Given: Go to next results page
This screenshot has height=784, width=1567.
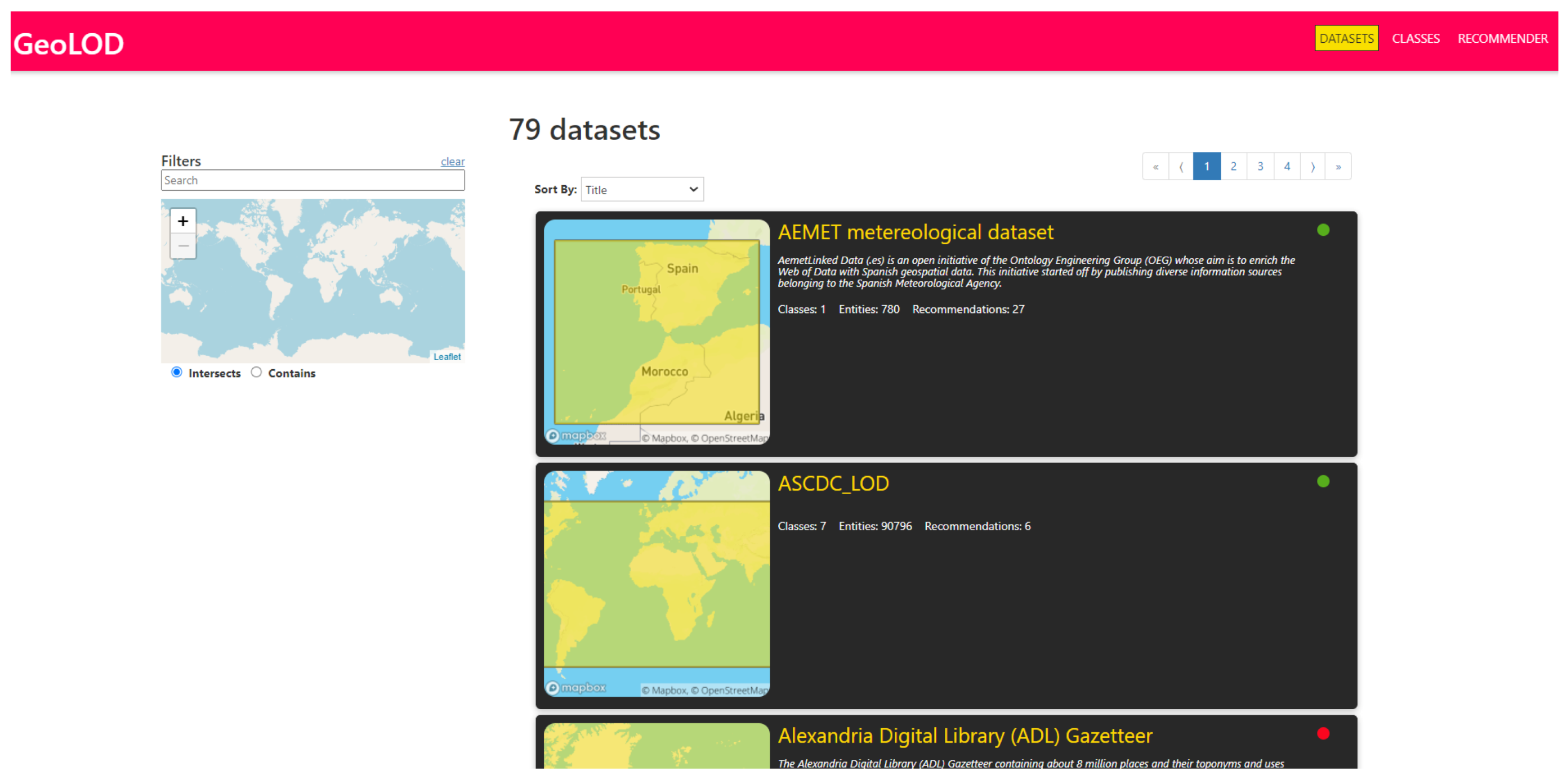Looking at the screenshot, I should point(1312,167).
